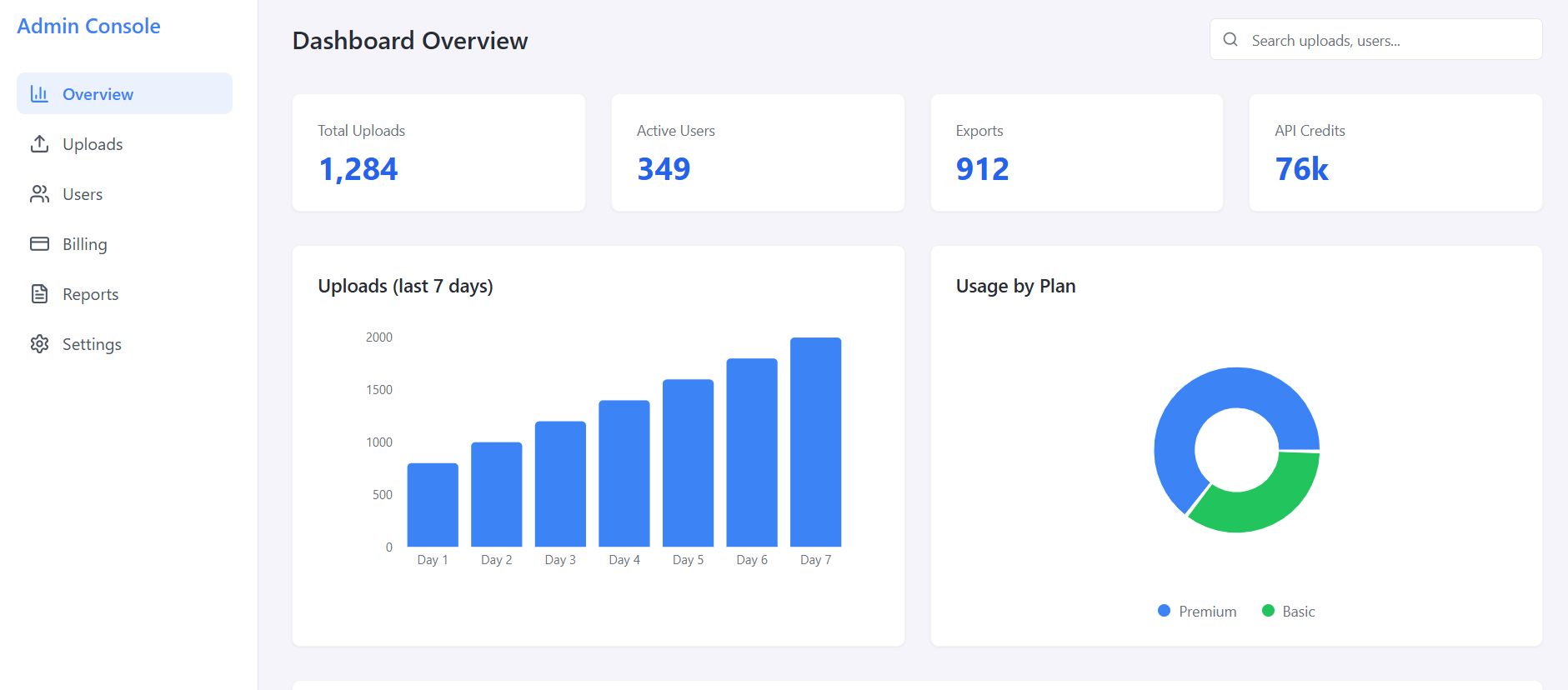This screenshot has width=1568, height=690.
Task: Go to the Billing section
Action: (85, 244)
